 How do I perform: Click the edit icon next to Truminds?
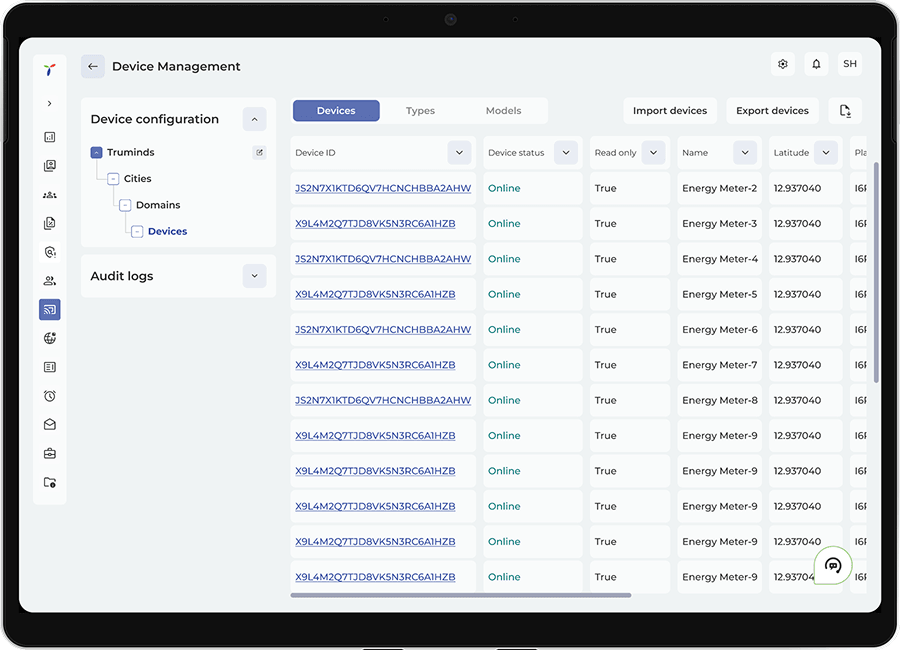coord(260,153)
